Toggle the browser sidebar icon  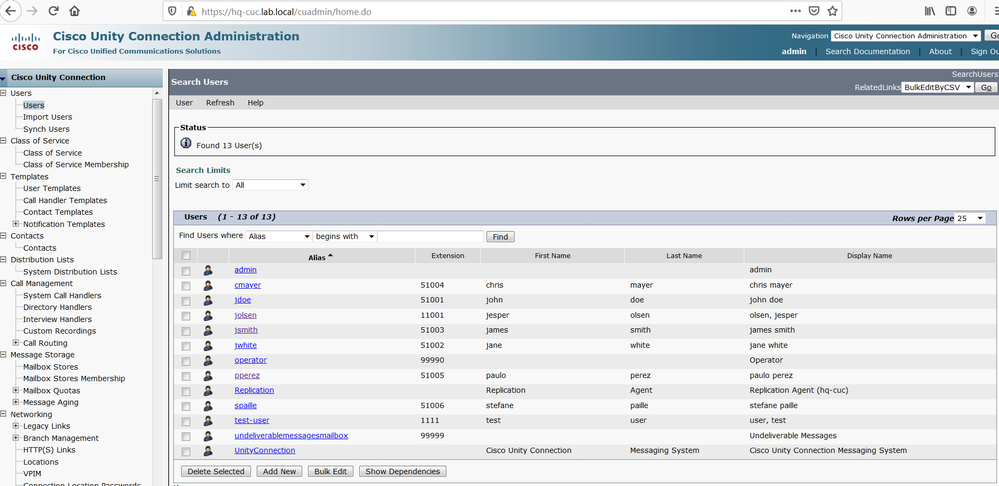click(x=951, y=11)
